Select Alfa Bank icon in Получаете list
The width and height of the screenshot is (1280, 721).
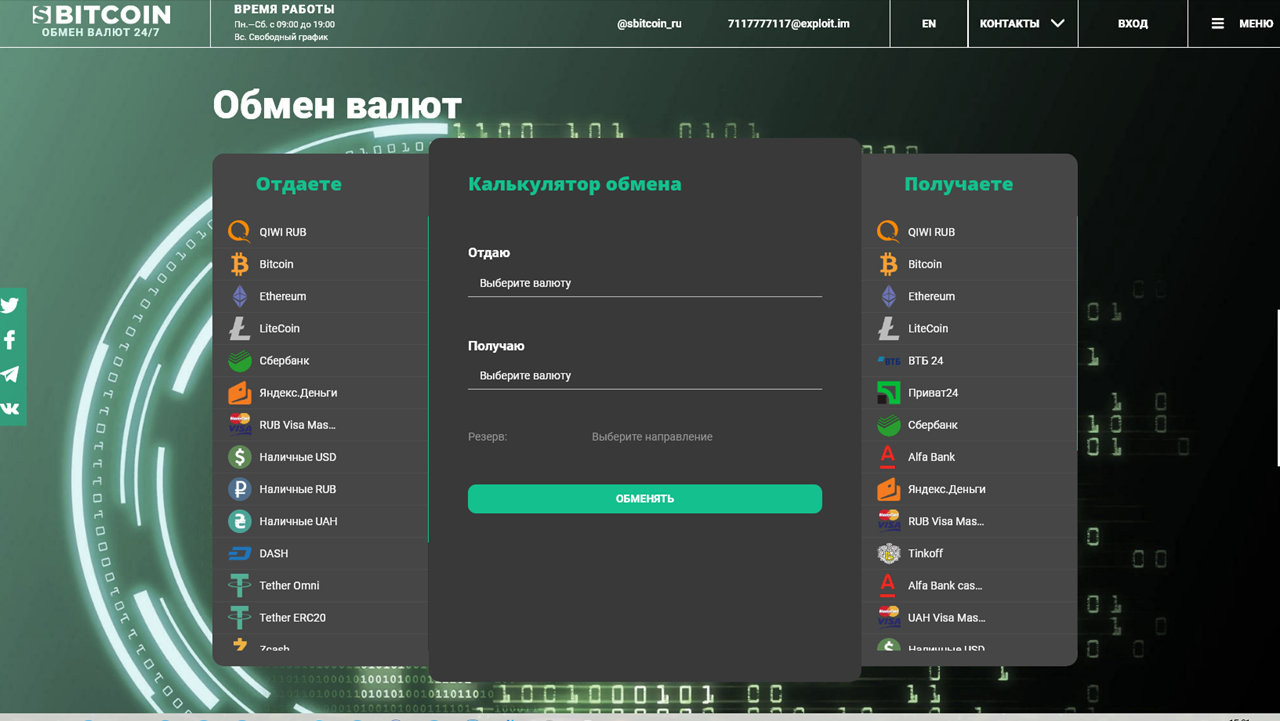(x=888, y=457)
